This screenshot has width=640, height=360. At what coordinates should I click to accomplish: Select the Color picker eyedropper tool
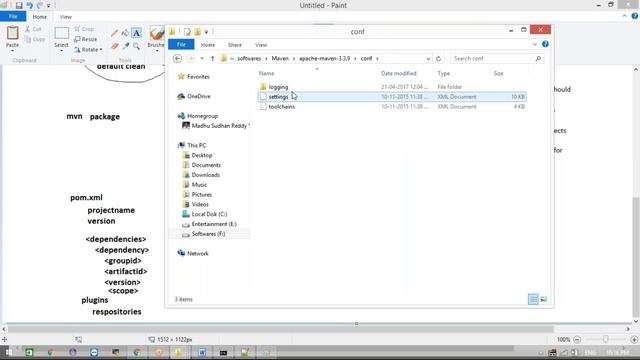click(x=125, y=46)
